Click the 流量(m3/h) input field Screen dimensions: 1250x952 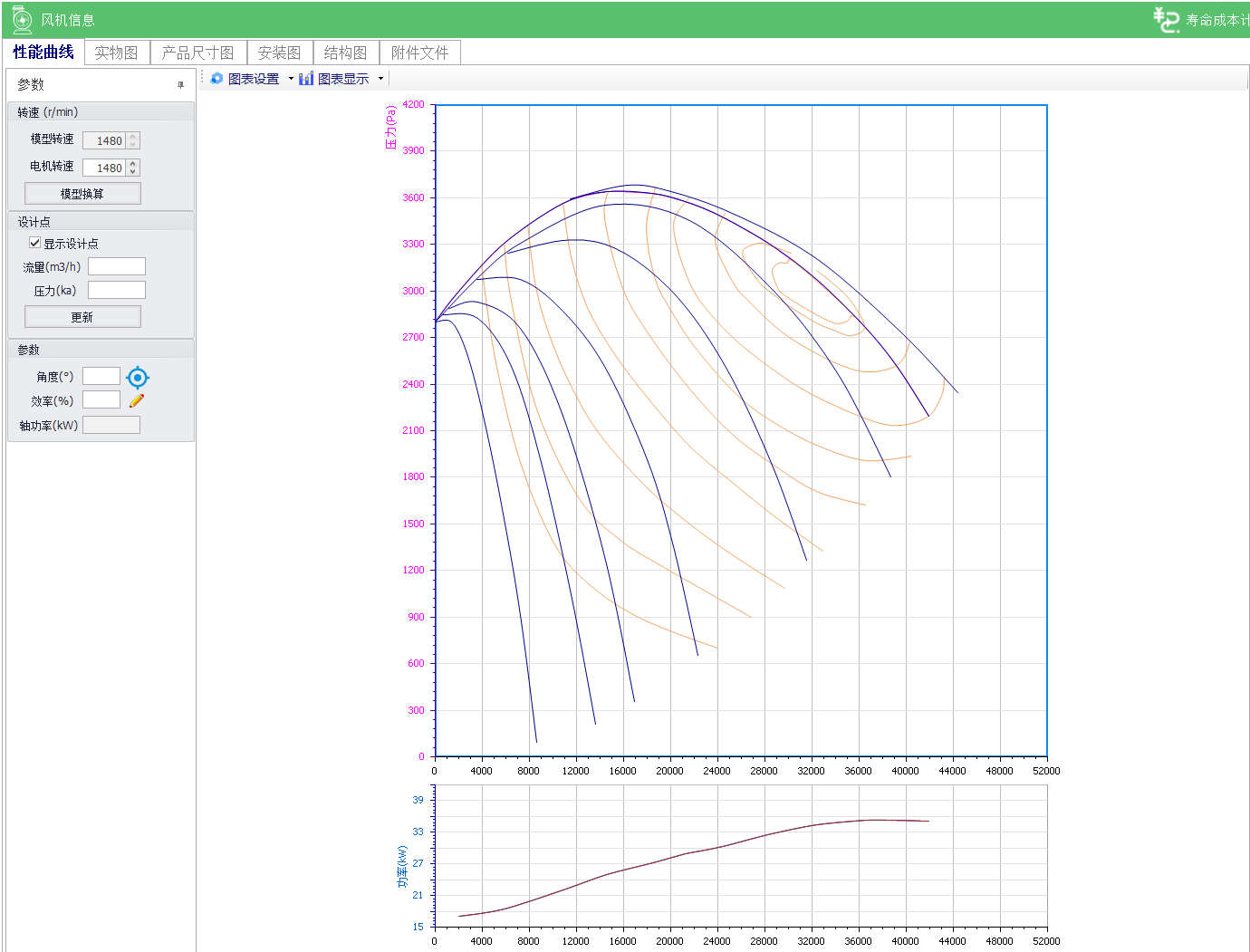[x=117, y=266]
